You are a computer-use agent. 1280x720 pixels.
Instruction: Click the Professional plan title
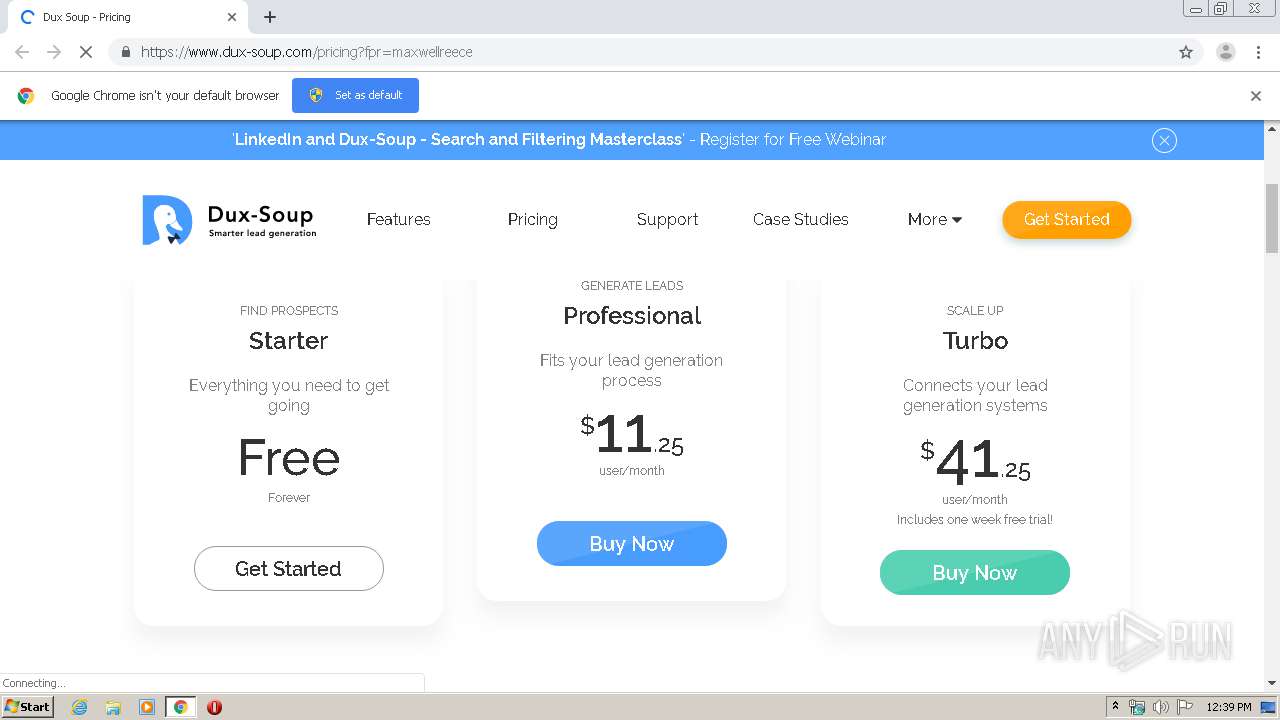point(632,316)
